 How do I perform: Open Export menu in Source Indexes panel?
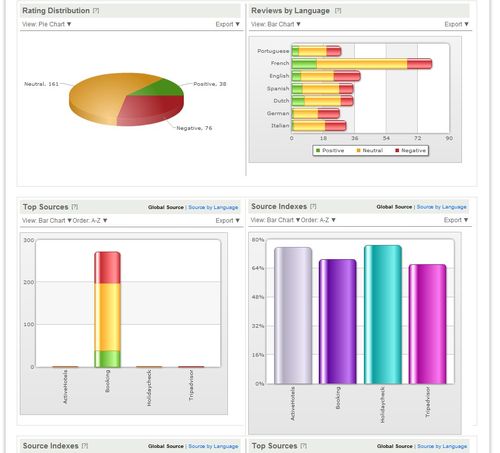coord(456,220)
